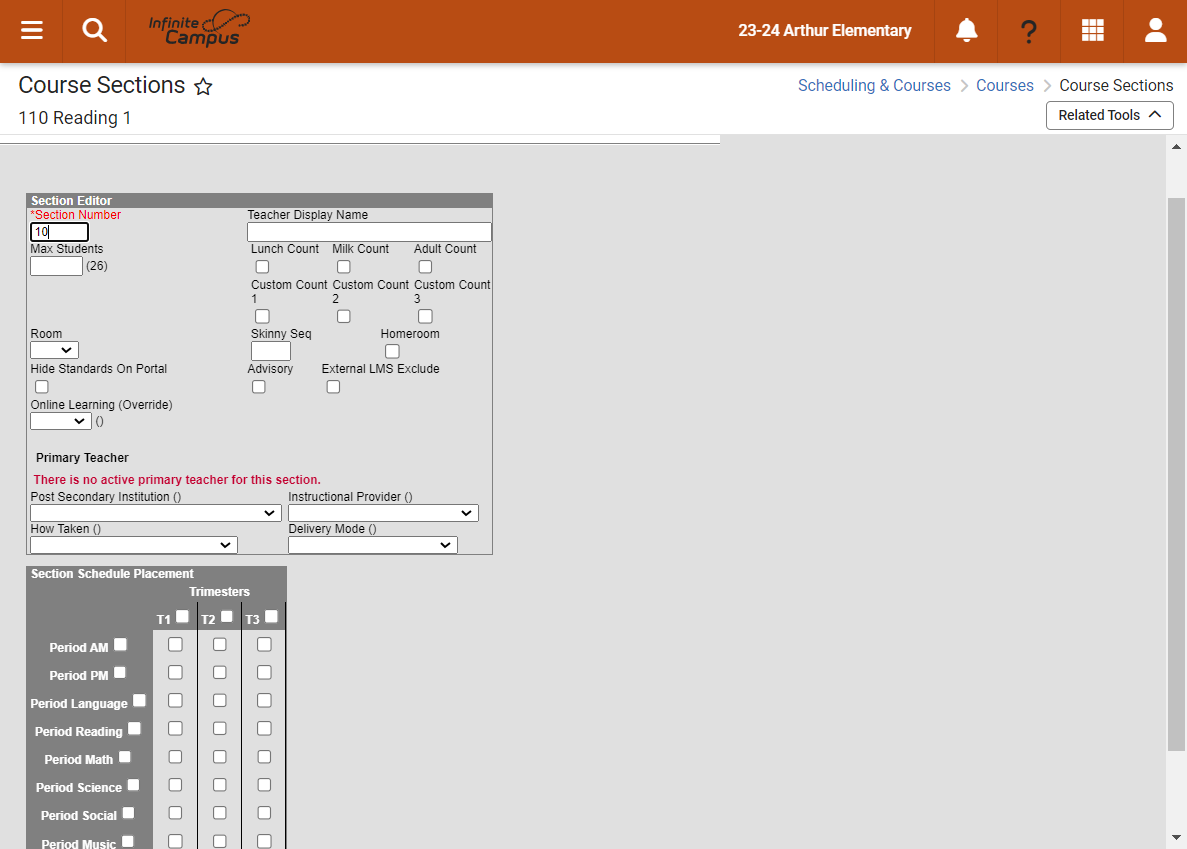The width and height of the screenshot is (1187, 849).
Task: Select all periods for T2 header checkbox
Action: [226, 617]
